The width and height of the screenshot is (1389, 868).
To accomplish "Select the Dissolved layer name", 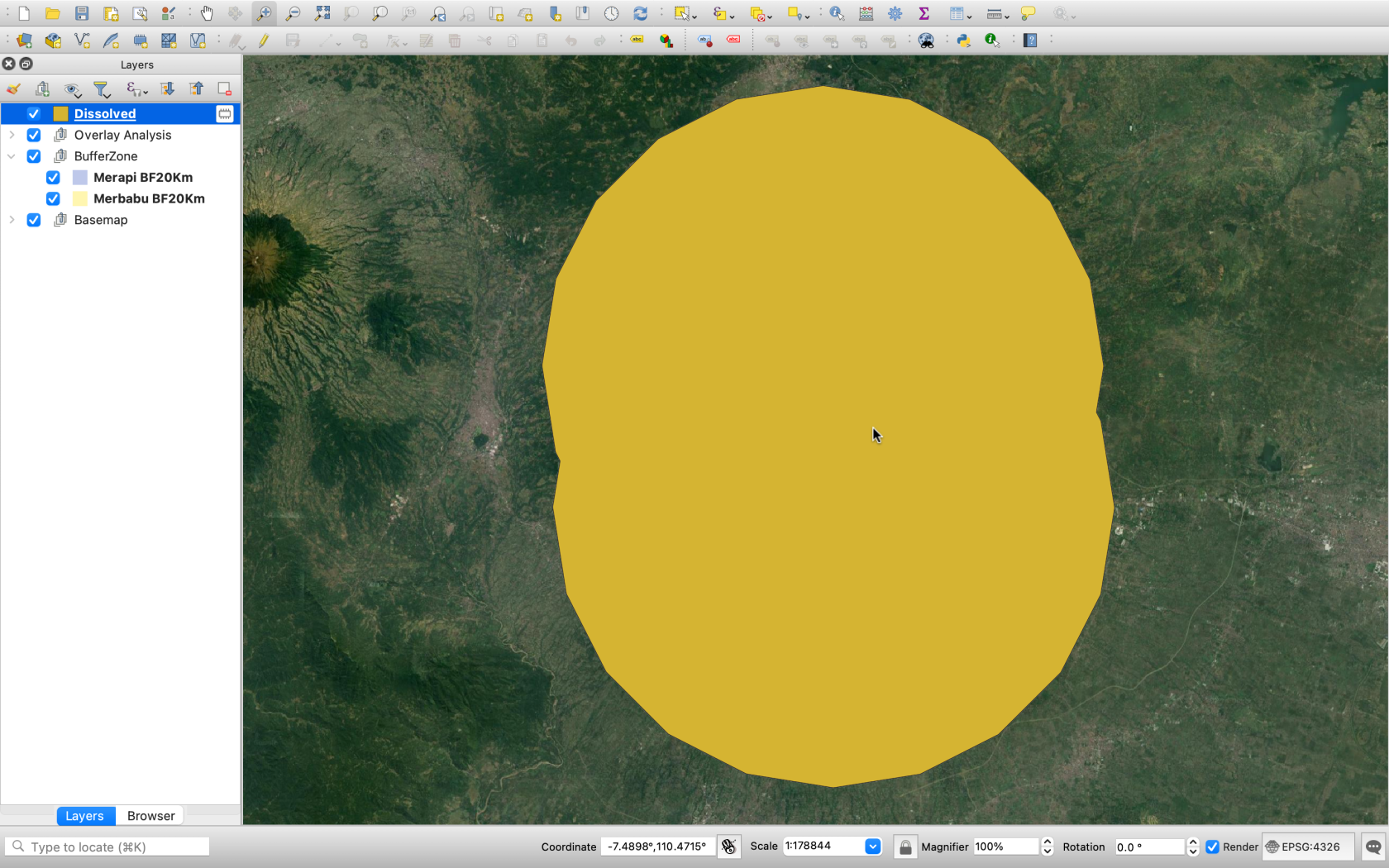I will pyautogui.click(x=105, y=113).
